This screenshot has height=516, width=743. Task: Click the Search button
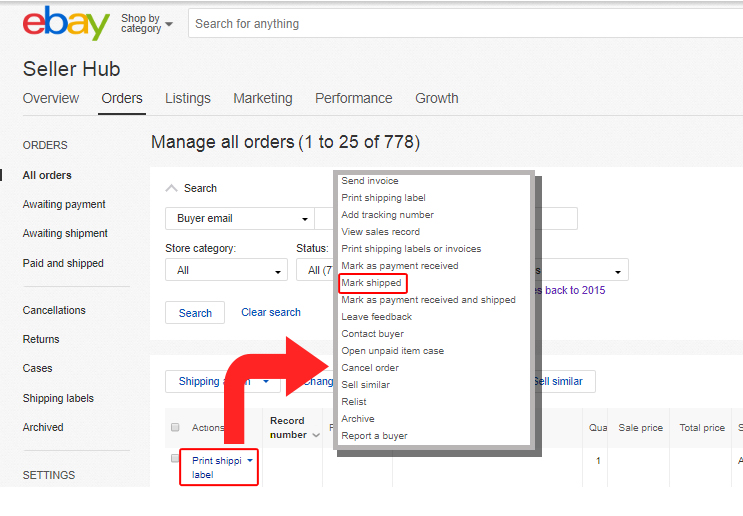[195, 313]
